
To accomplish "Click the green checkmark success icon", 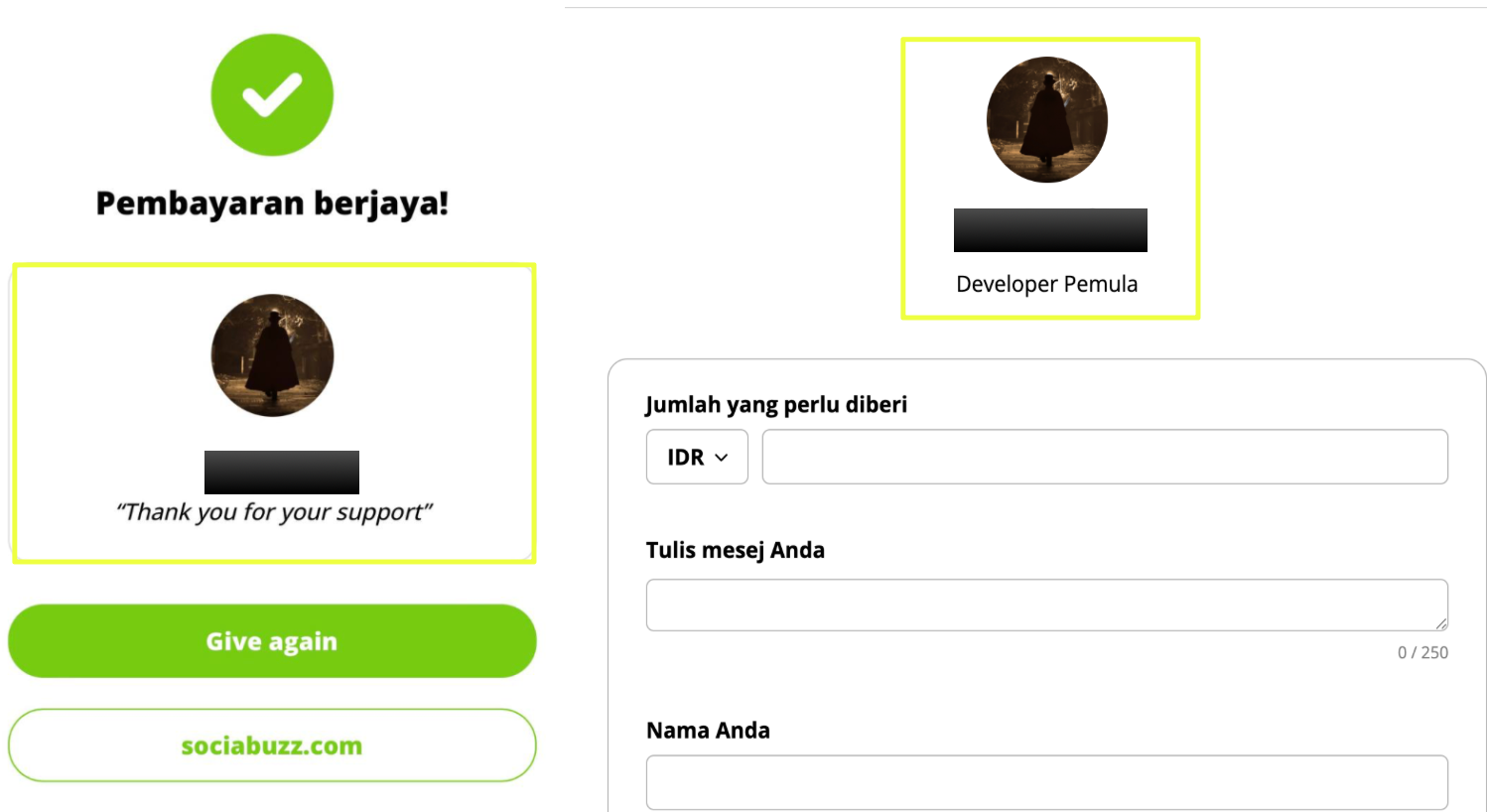I will coord(272,95).
